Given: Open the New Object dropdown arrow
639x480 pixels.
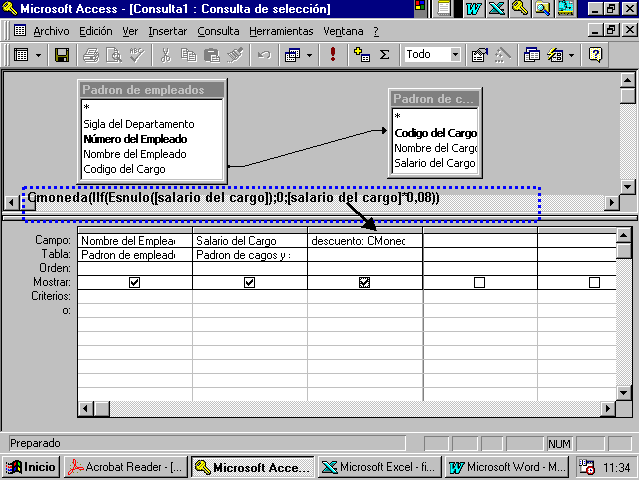Looking at the screenshot, I should tap(571, 55).
